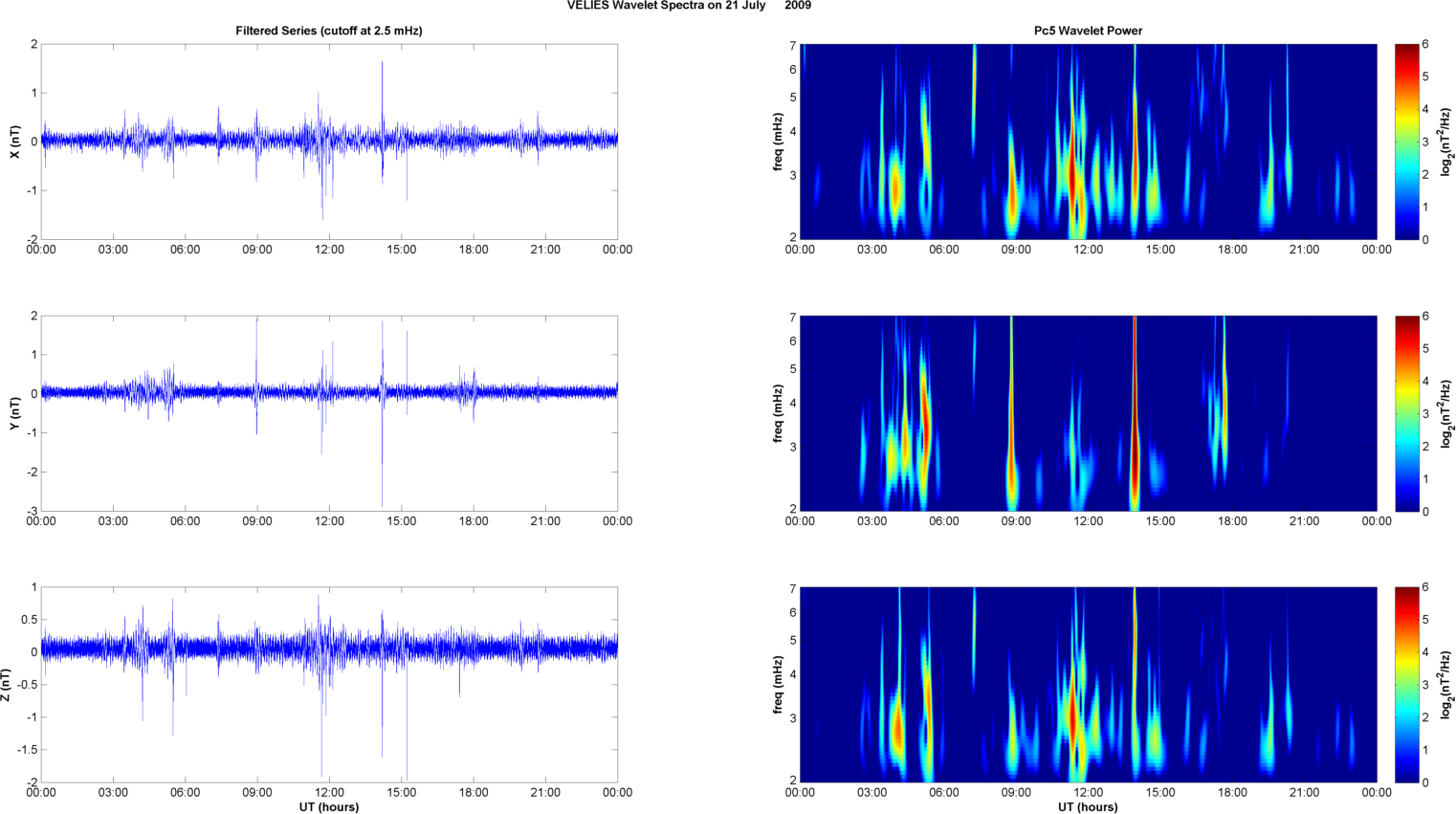Click inside the Z component filtered series plot
The image size is (1456, 814).
[329, 685]
